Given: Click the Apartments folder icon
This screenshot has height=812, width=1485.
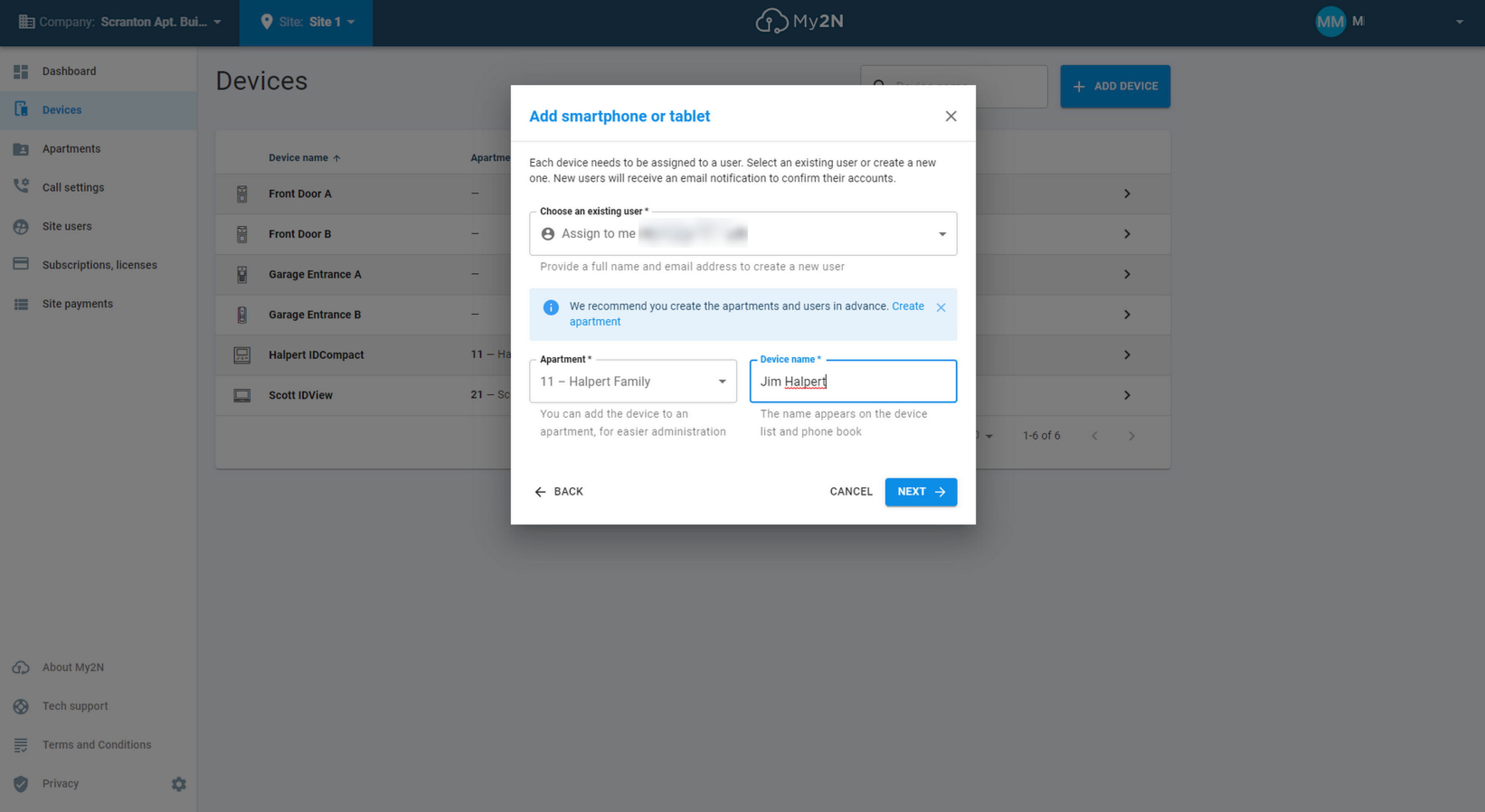Looking at the screenshot, I should click(x=21, y=149).
